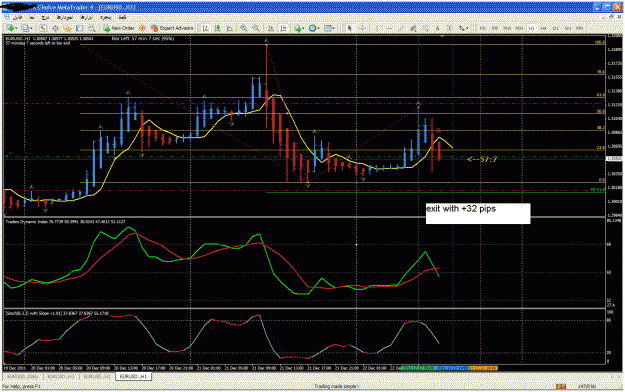Open the last menu bar item (Help)
Viewport: 625px width, 392px height.
[x=122, y=18]
